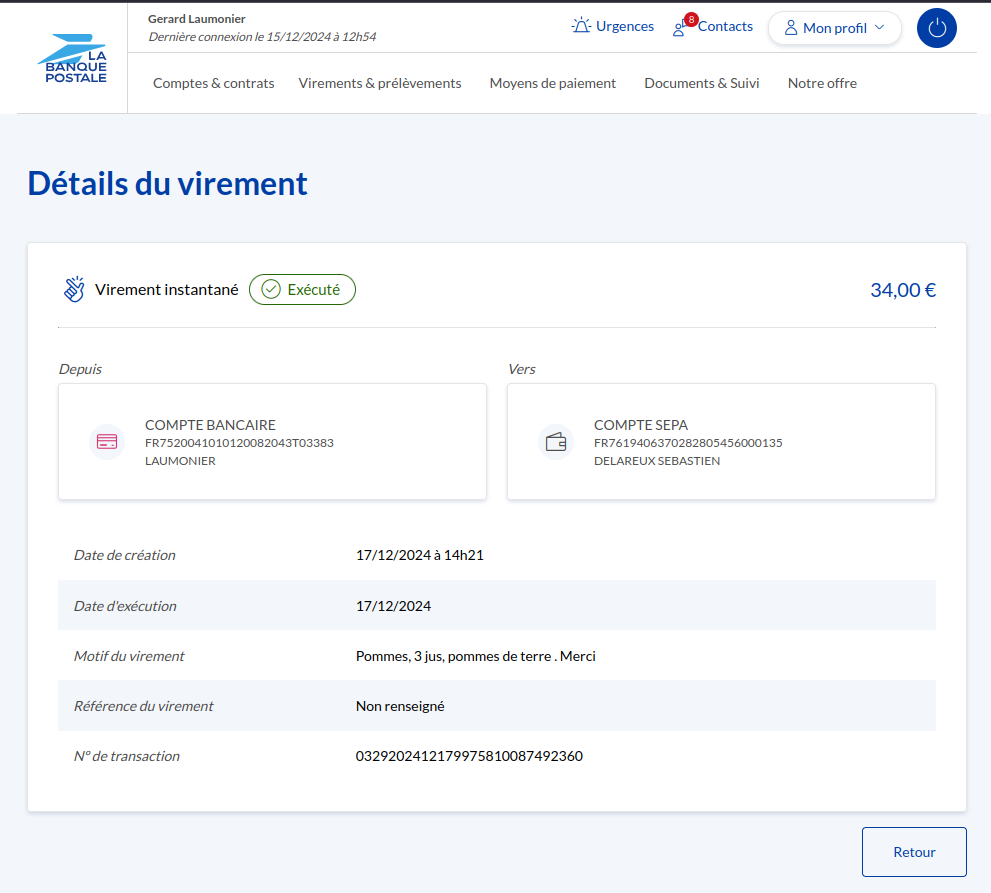
Task: Click the La Banque Postale logo
Action: click(x=72, y=60)
